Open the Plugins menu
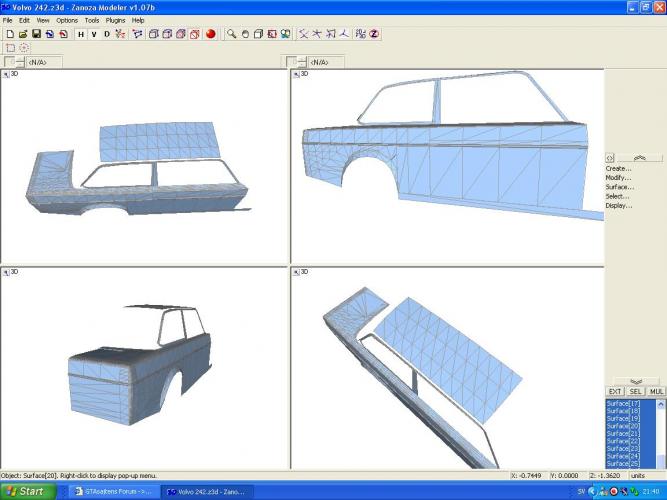The image size is (667, 500). click(116, 20)
